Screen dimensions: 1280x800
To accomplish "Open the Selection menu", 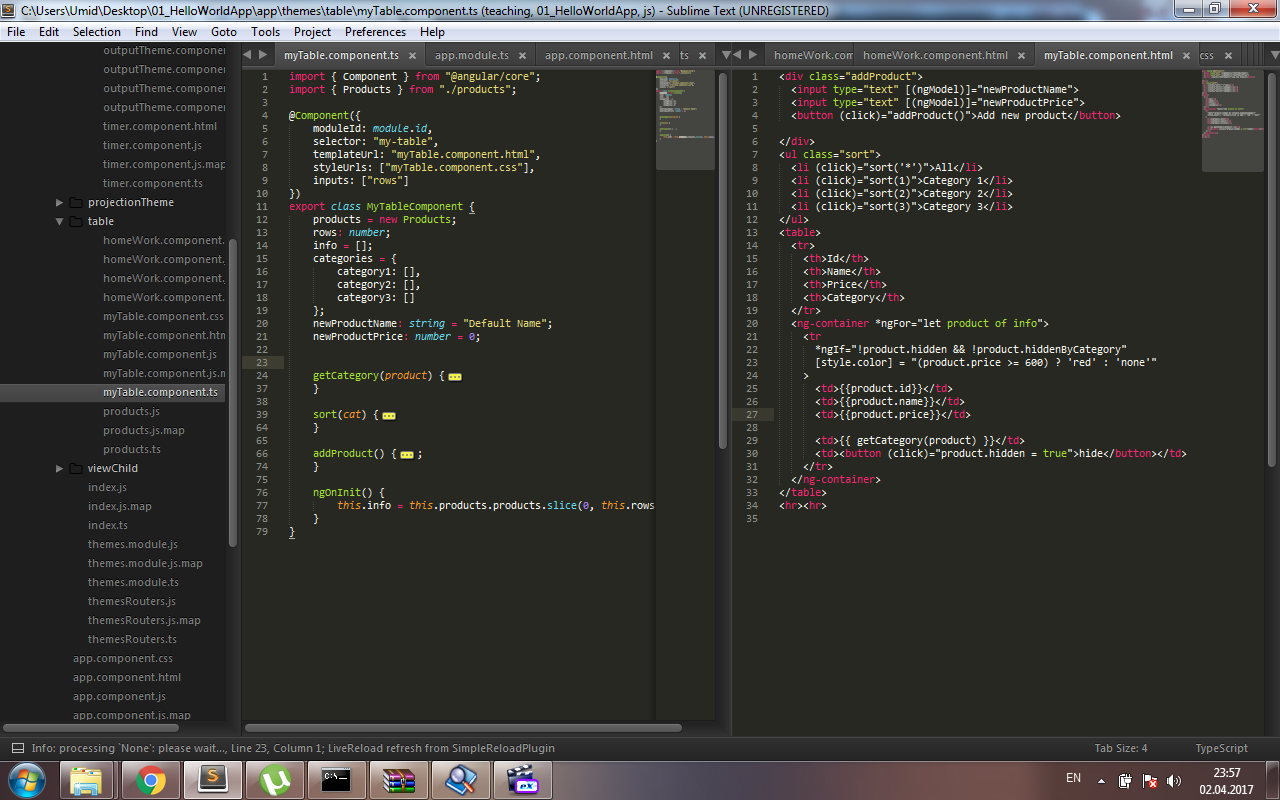I will tap(96, 31).
